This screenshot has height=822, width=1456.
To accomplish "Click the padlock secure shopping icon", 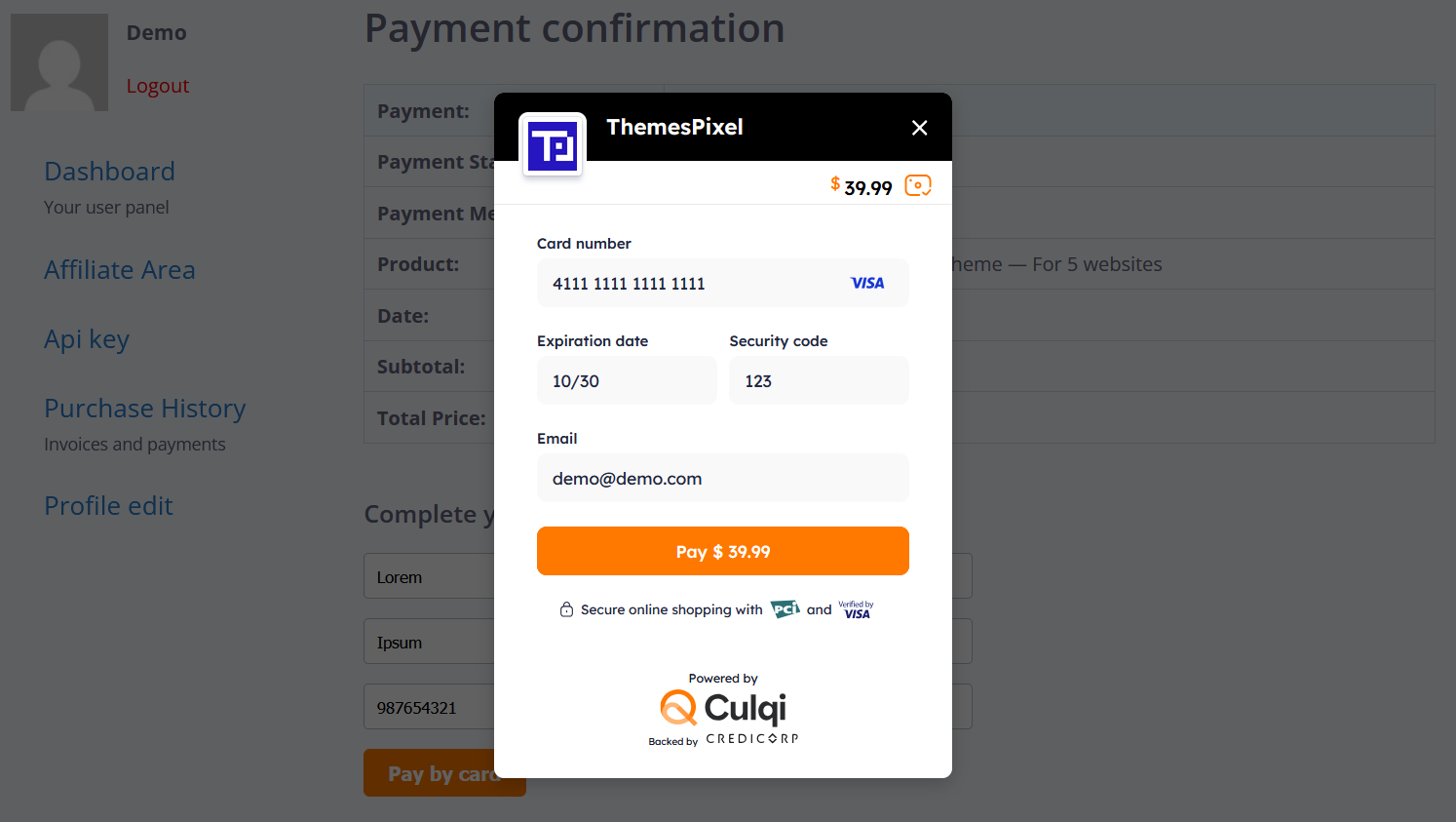I will tap(566, 609).
